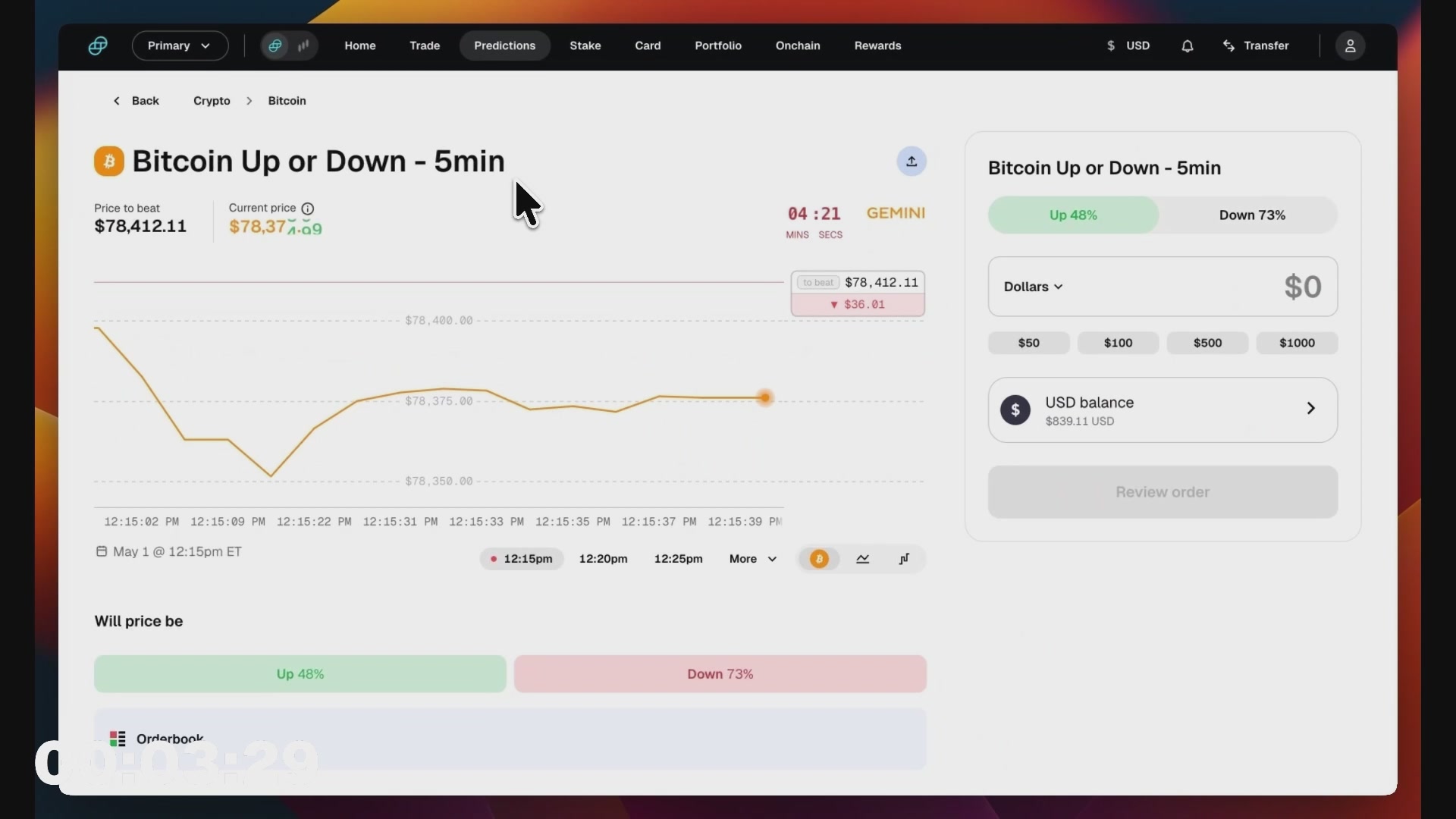Click the orange current price point on chart
Image resolution: width=1456 pixels, height=819 pixels.
tap(765, 398)
